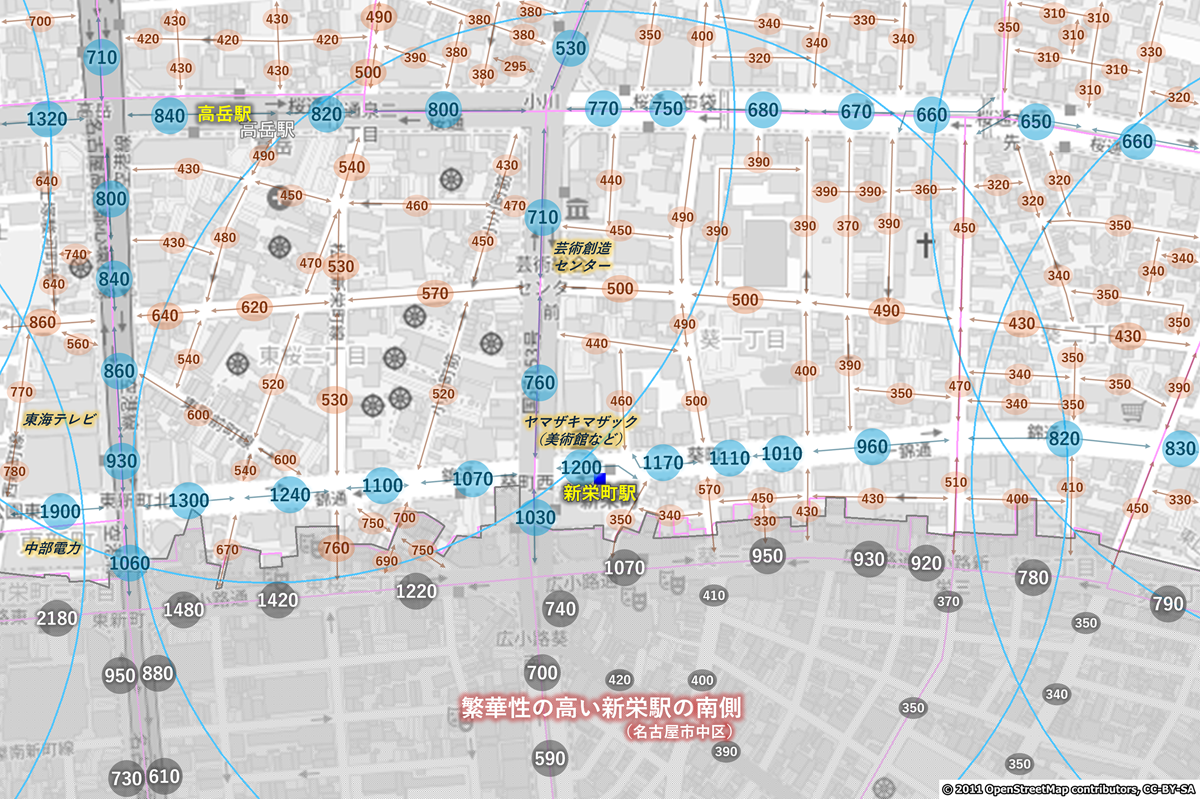Image resolution: width=1200 pixels, height=799 pixels.
Task: Click the yellow 高岳駅 station label
Action: point(224,112)
